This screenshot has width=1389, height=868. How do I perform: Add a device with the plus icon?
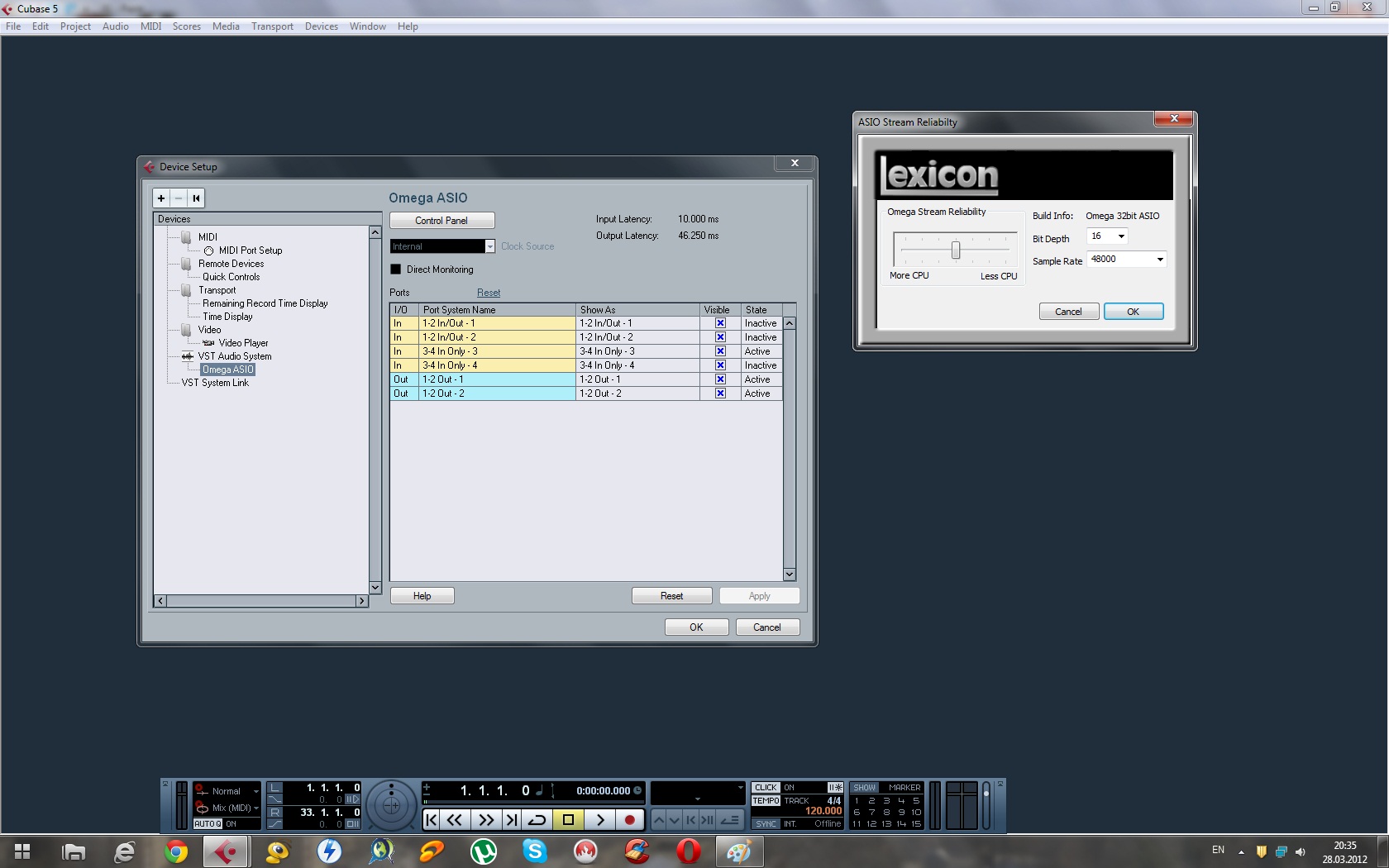(161, 198)
